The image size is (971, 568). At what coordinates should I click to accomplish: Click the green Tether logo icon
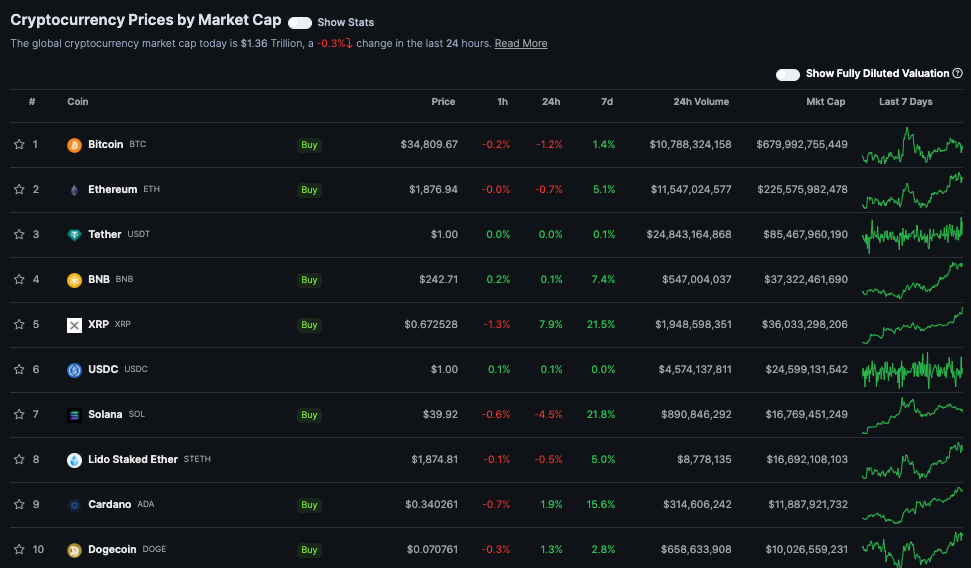coord(74,235)
